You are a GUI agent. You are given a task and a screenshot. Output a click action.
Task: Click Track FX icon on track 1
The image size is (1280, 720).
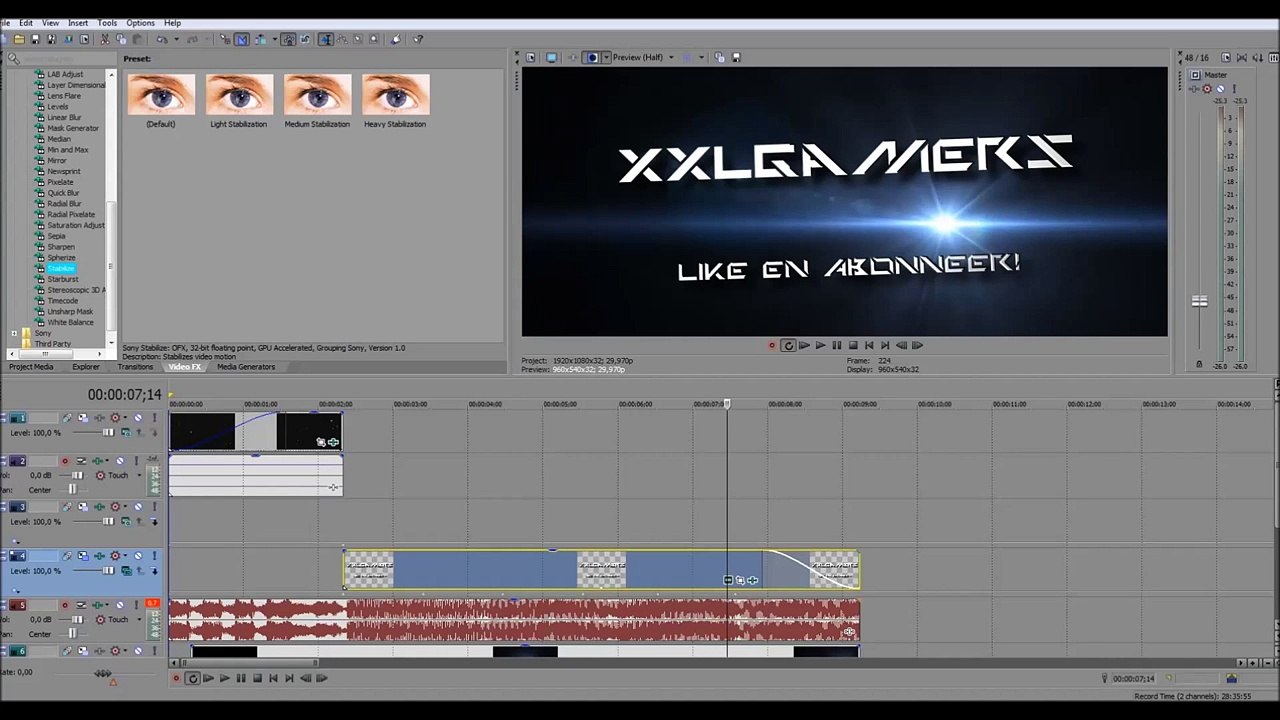click(100, 417)
